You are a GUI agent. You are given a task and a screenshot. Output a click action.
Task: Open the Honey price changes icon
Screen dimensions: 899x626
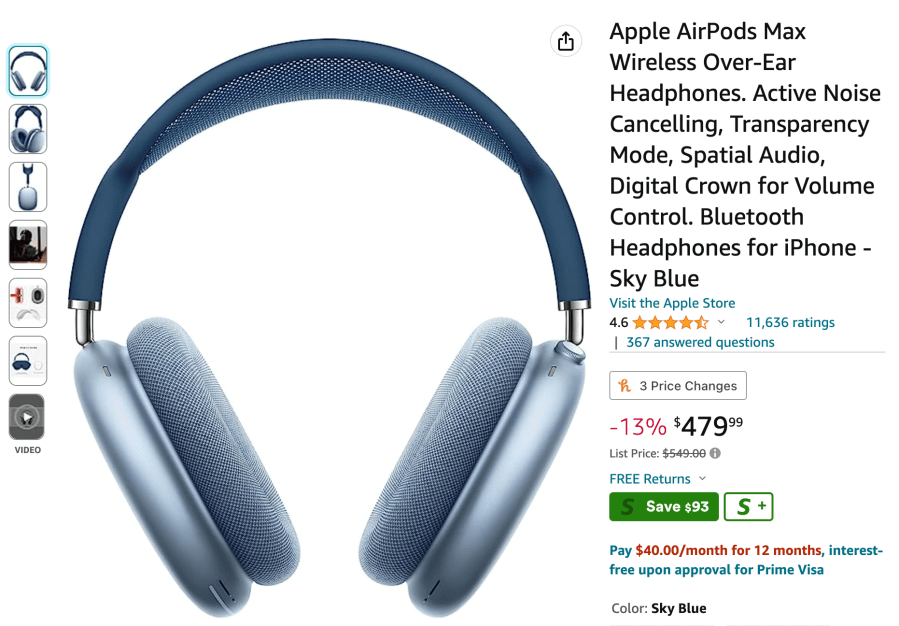coord(624,386)
